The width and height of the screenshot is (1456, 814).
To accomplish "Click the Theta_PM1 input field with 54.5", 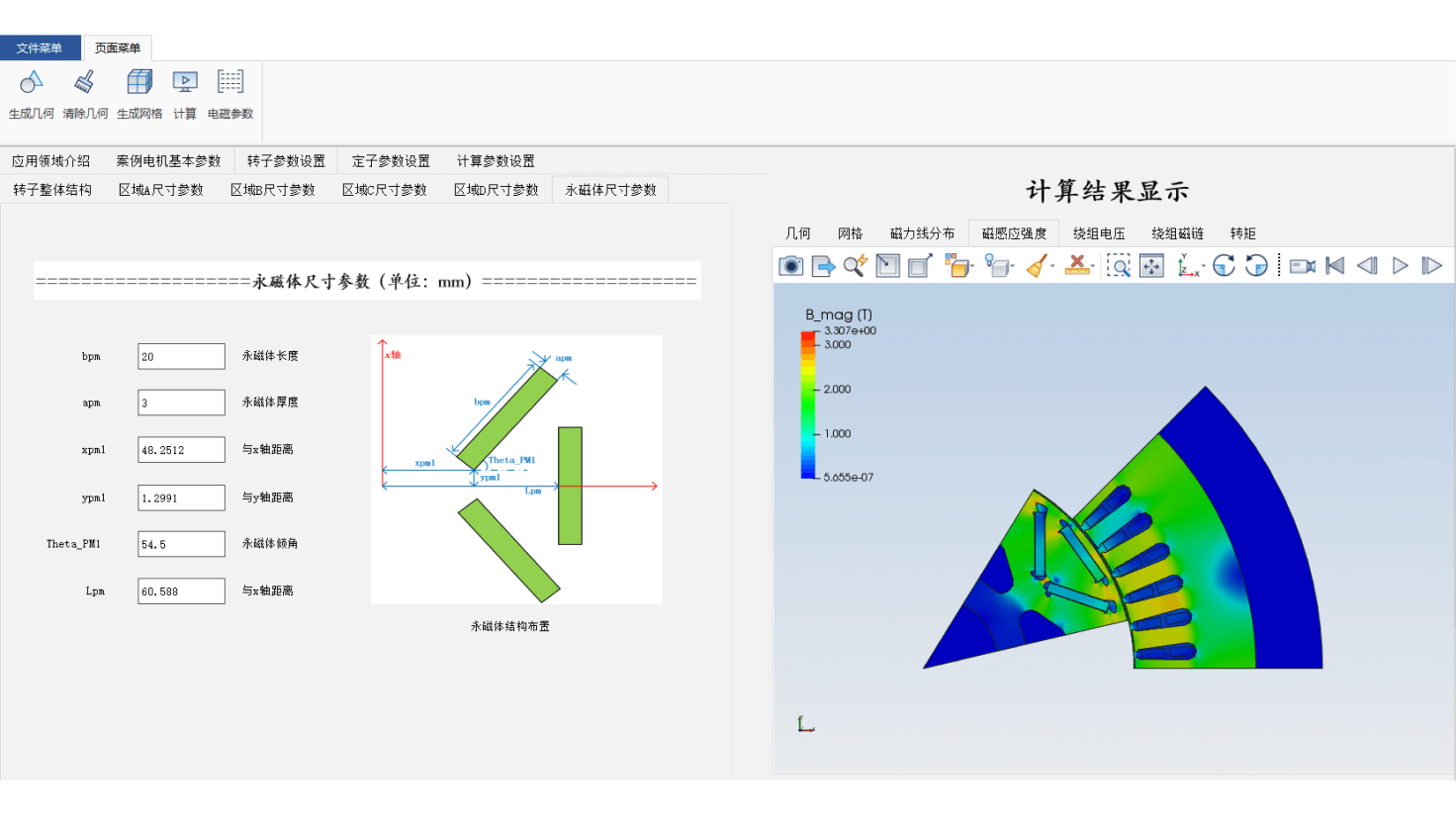I will tap(182, 544).
